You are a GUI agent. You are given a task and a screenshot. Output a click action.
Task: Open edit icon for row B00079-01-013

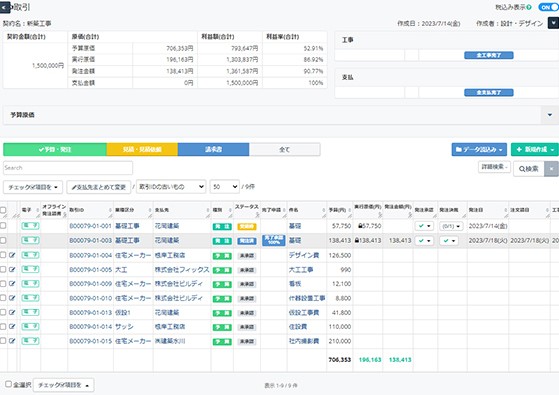pos(12,312)
